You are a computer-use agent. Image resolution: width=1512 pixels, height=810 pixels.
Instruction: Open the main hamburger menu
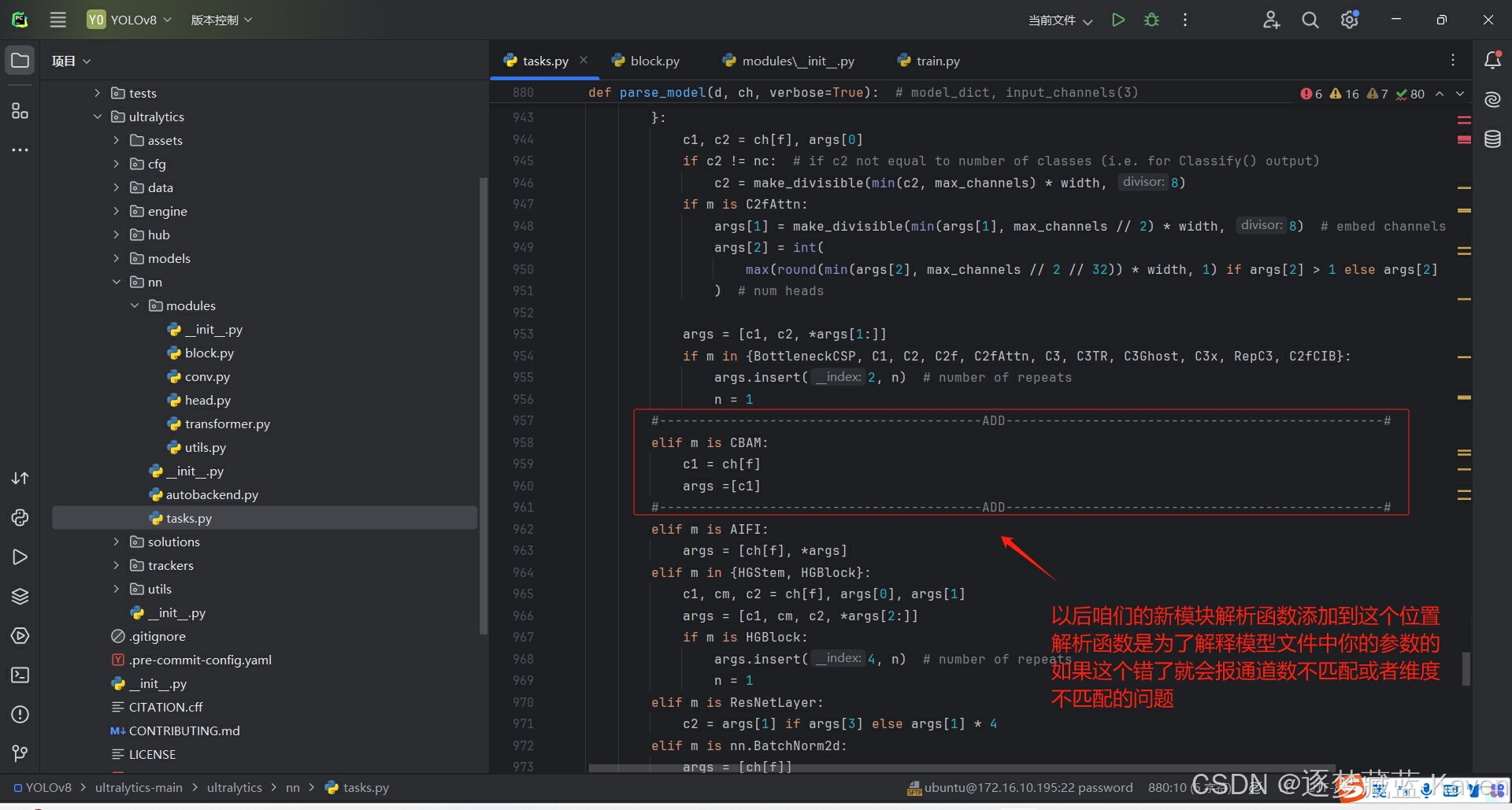[58, 20]
